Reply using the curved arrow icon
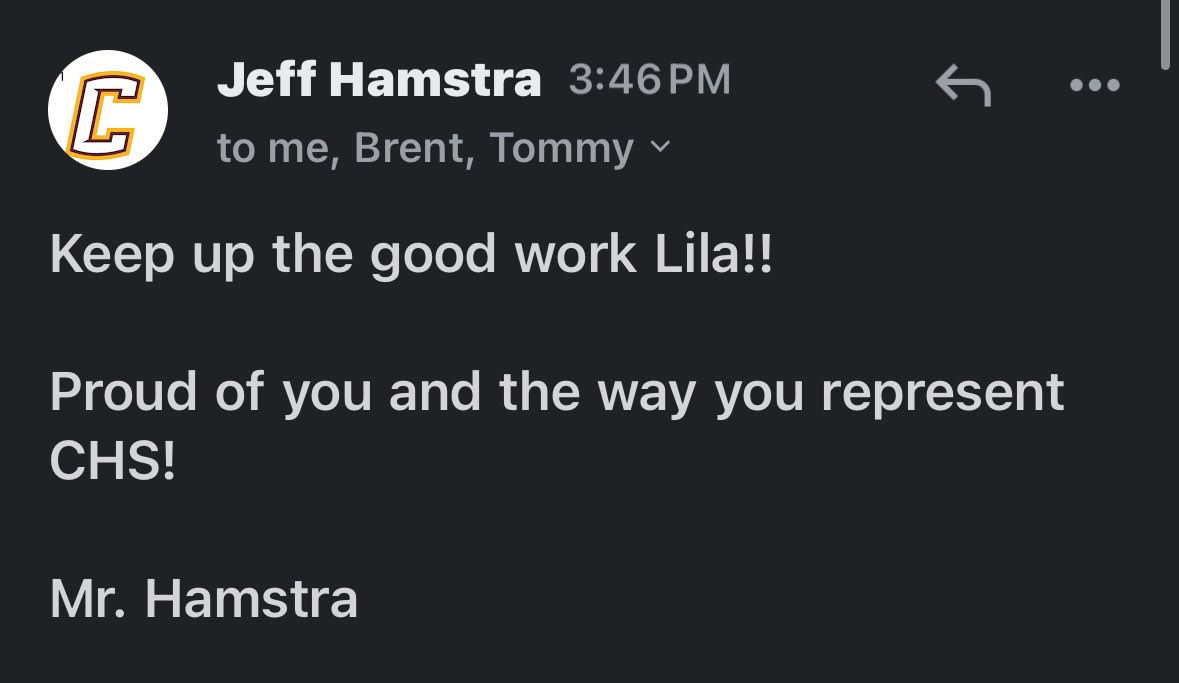 point(963,84)
